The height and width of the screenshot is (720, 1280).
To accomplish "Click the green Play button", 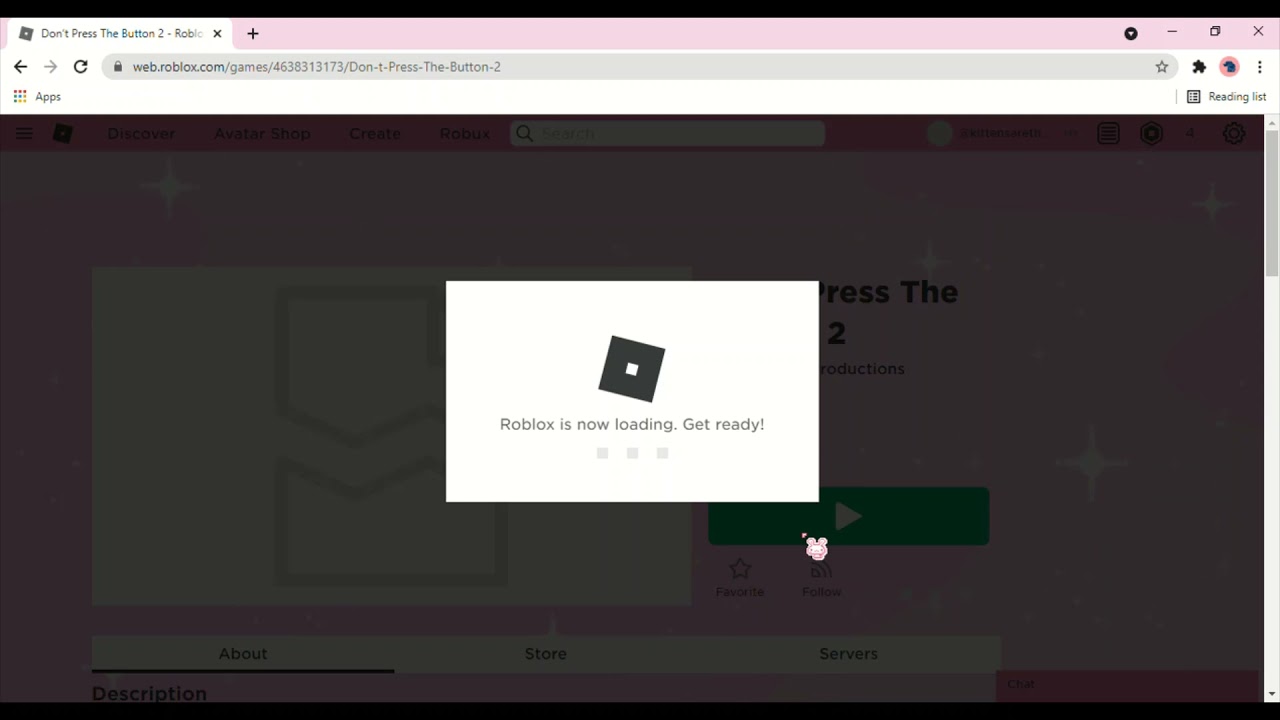I will click(849, 516).
